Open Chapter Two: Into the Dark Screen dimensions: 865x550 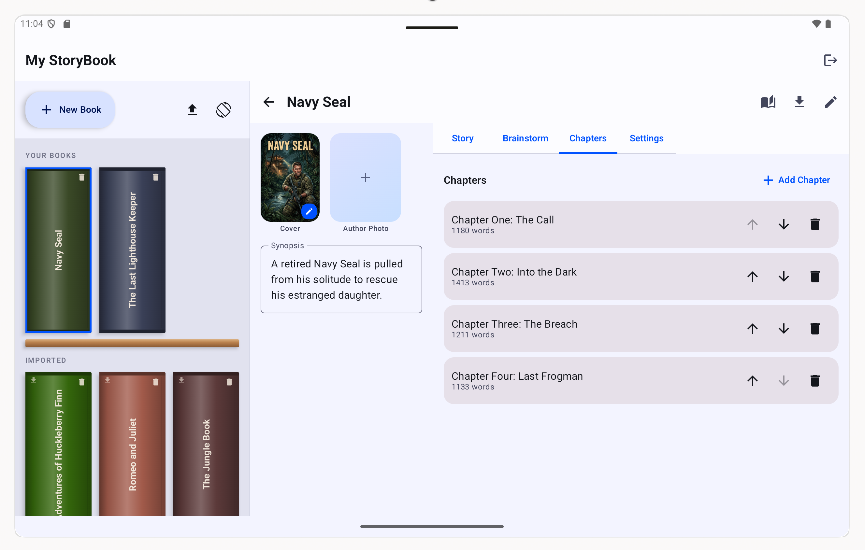coord(641,276)
